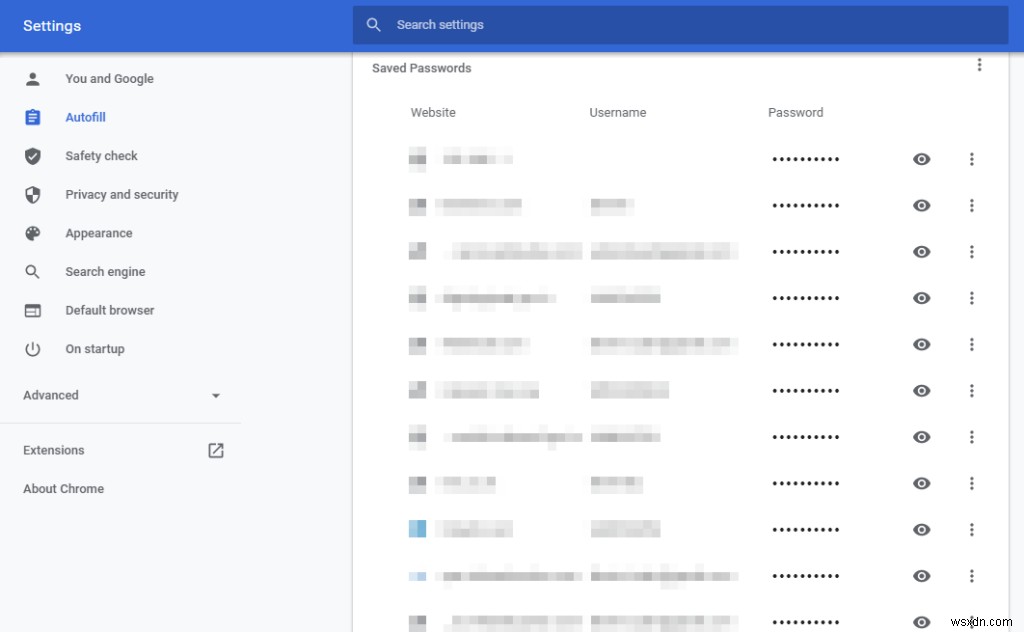Viewport: 1024px width, 632px height.
Task: Show the password in the first row
Action: pyautogui.click(x=921, y=159)
